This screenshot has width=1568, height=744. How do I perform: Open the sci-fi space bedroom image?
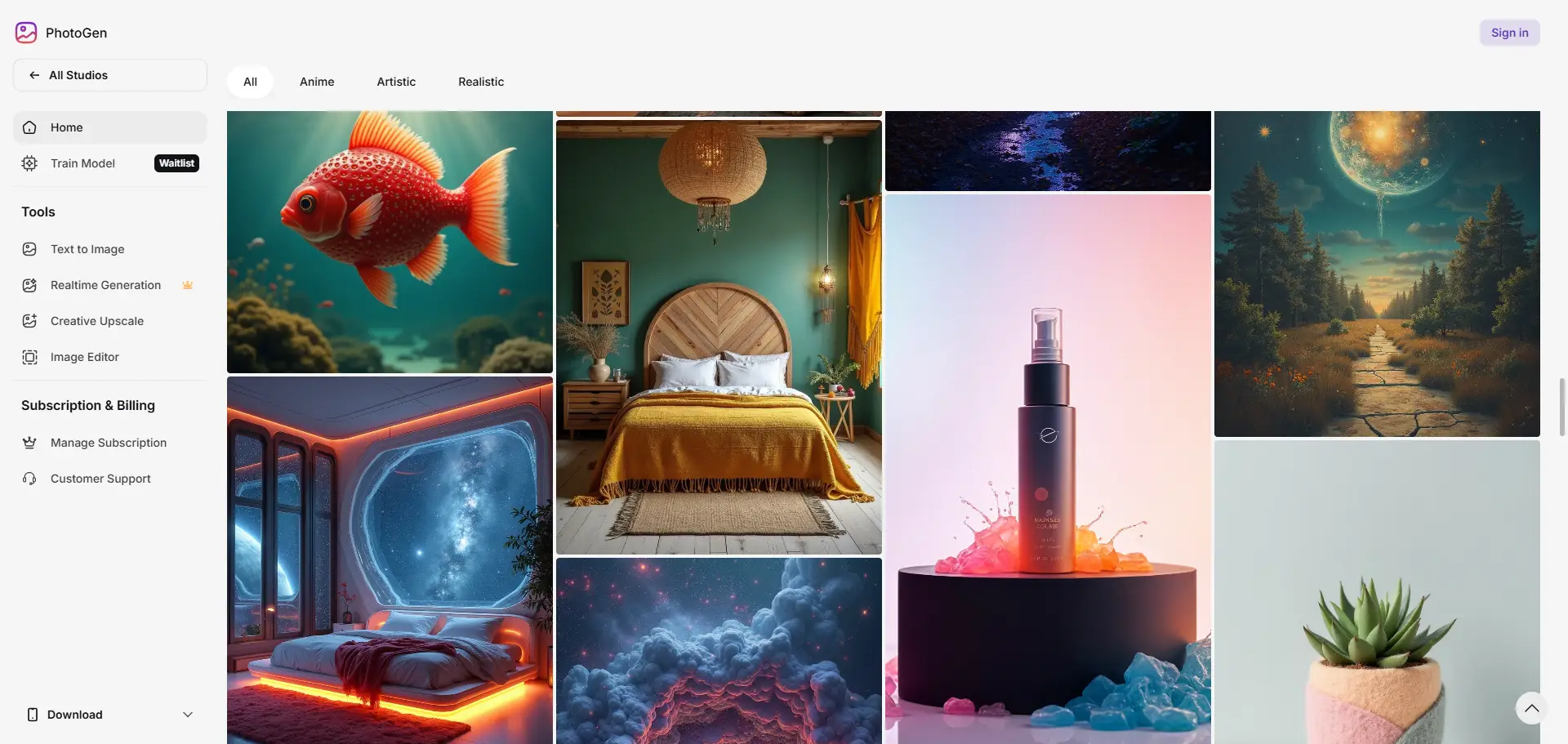(x=390, y=560)
